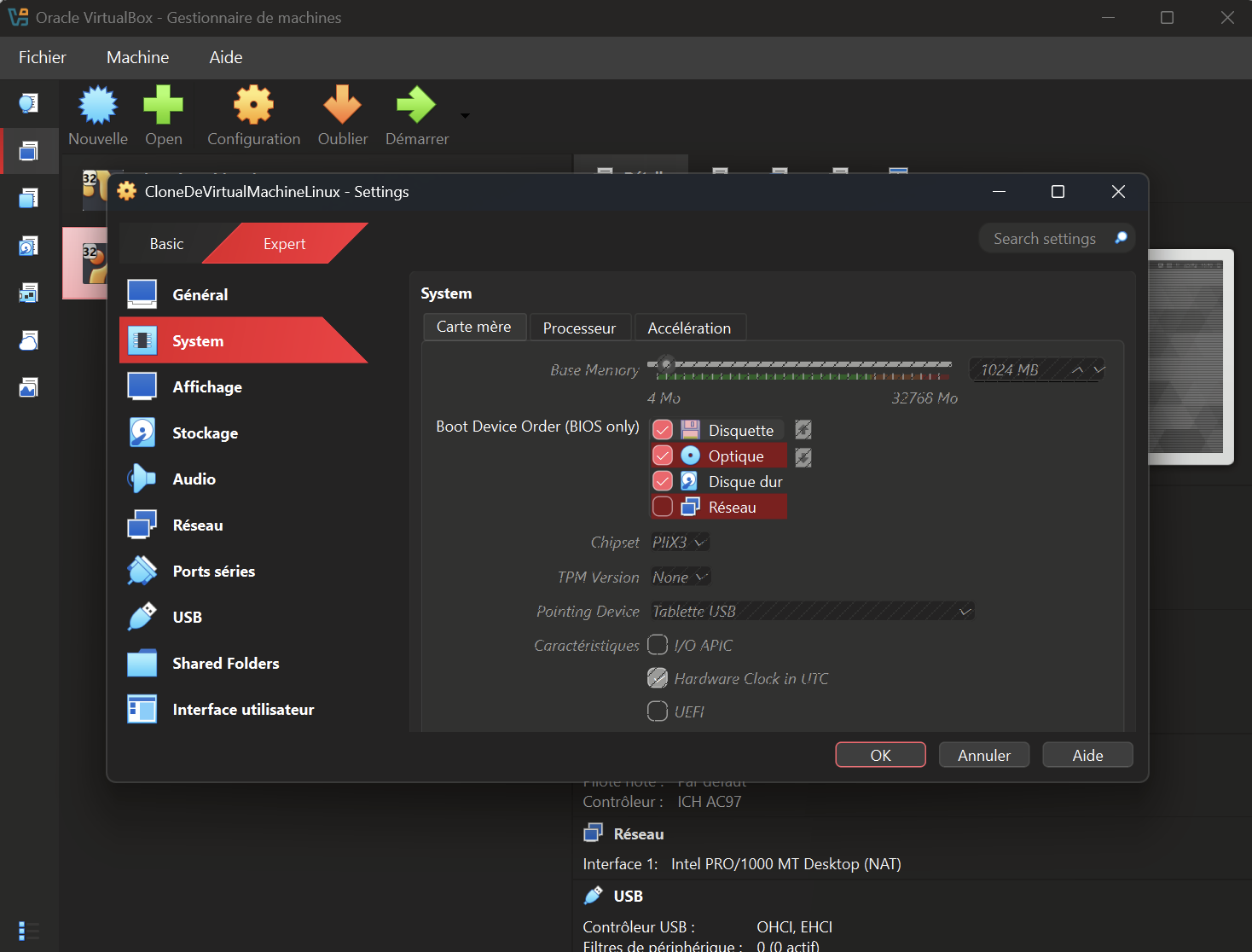
Task: Select the pink highlighted VM in machine list
Action: (84, 264)
